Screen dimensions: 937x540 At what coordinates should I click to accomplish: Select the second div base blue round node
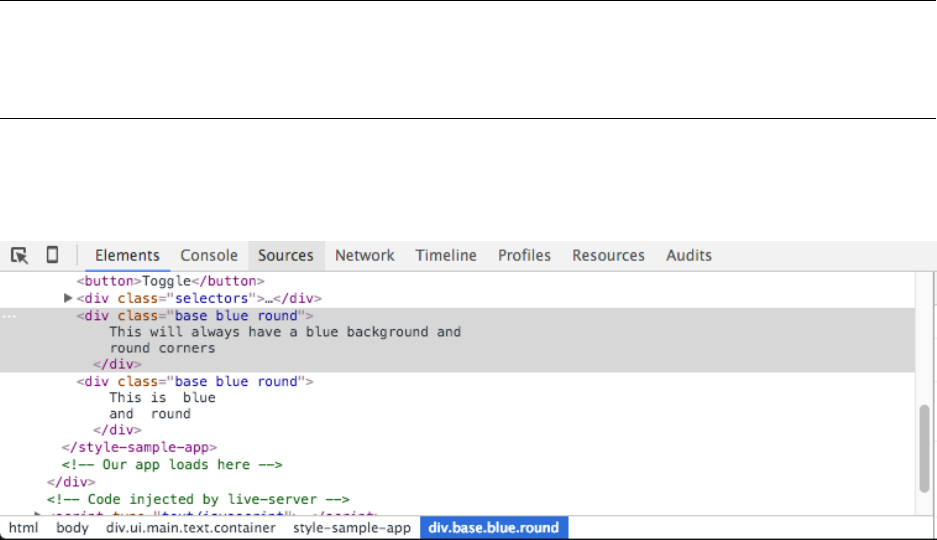coord(195,381)
